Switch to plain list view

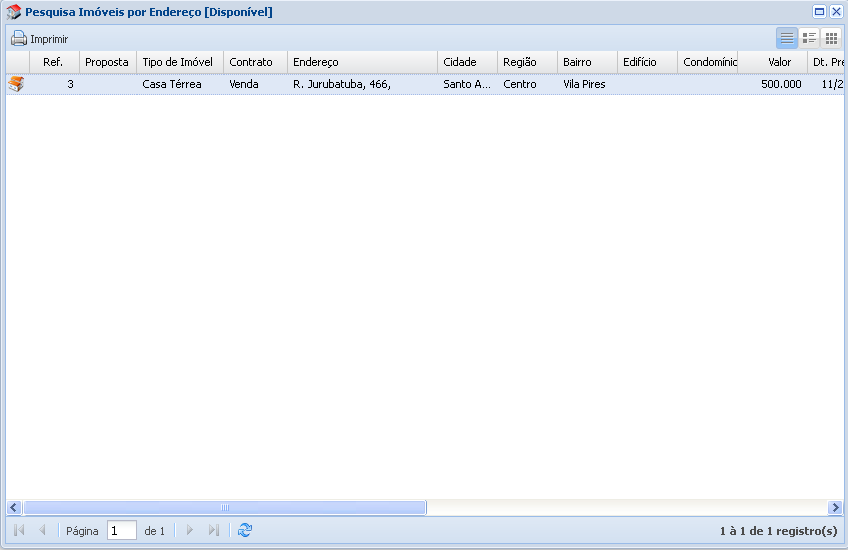coord(787,38)
